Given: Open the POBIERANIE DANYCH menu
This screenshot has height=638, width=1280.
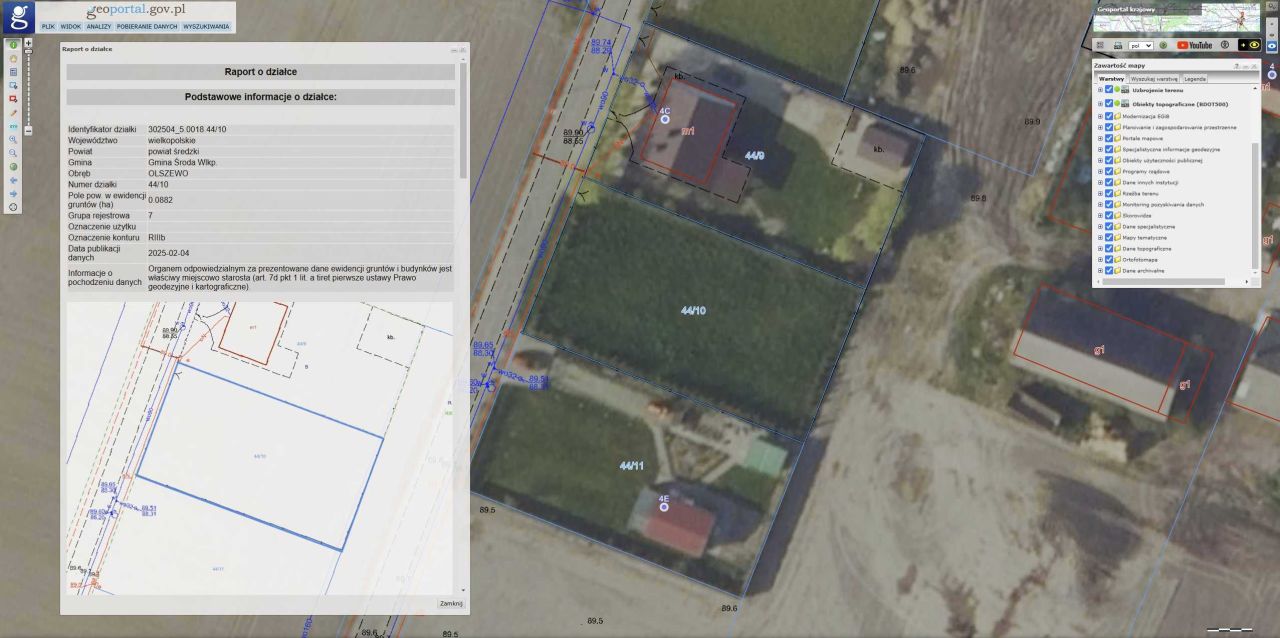Looking at the screenshot, I should (146, 27).
